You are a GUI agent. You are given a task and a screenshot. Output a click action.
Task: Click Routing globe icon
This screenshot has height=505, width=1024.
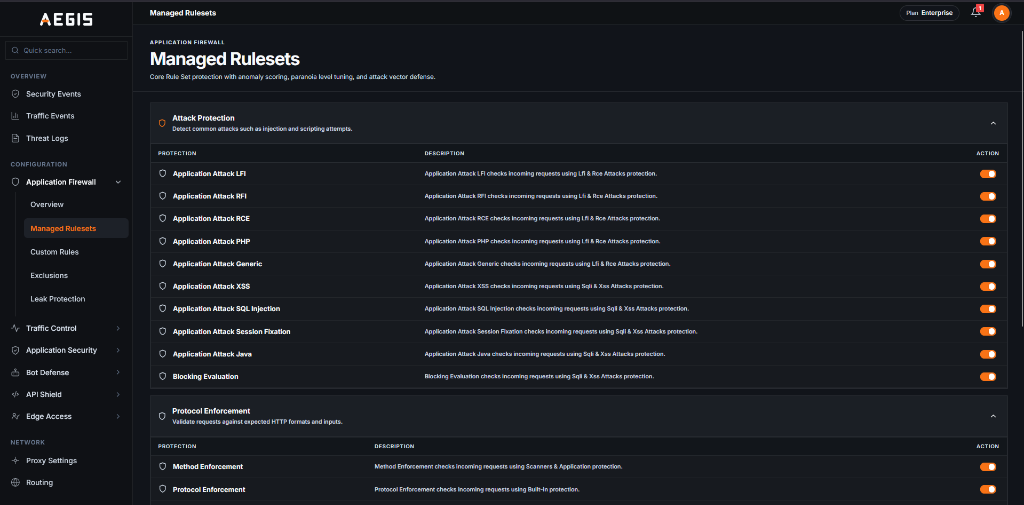click(x=16, y=483)
